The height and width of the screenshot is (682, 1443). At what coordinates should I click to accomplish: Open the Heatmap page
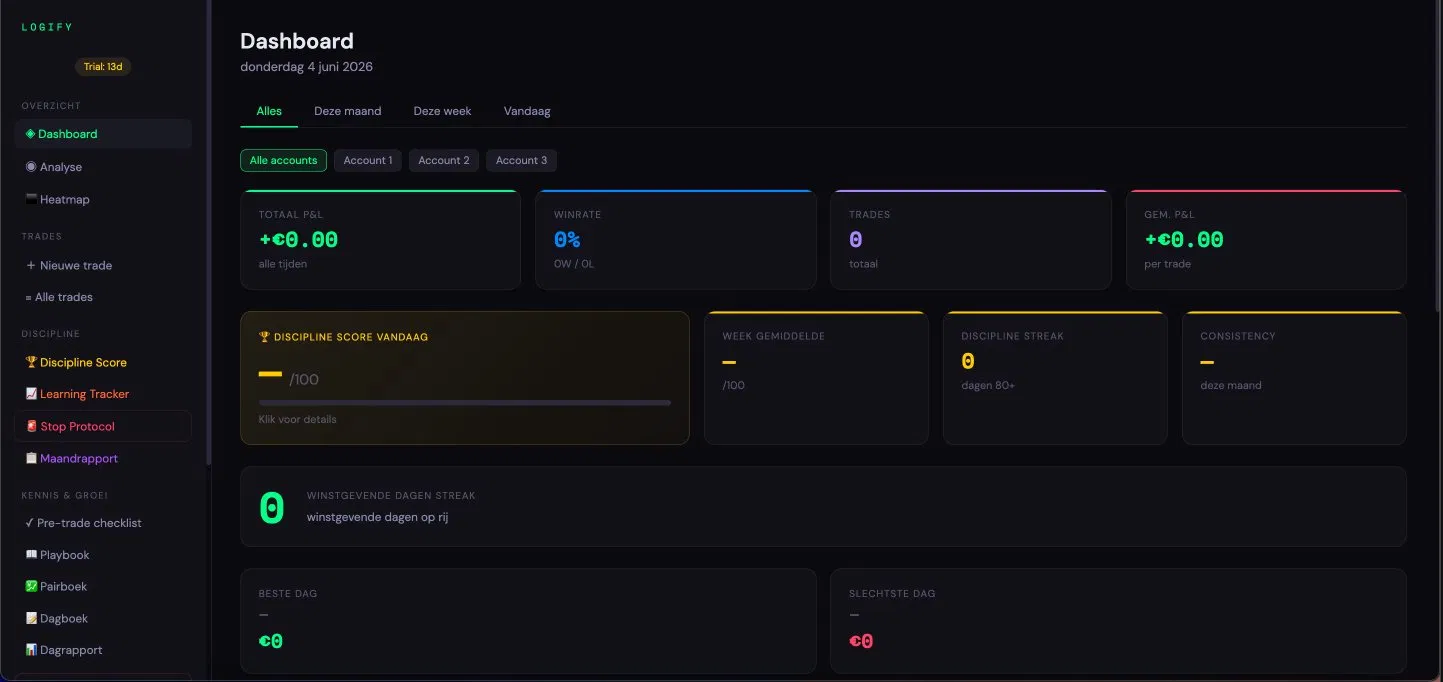coord(103,200)
